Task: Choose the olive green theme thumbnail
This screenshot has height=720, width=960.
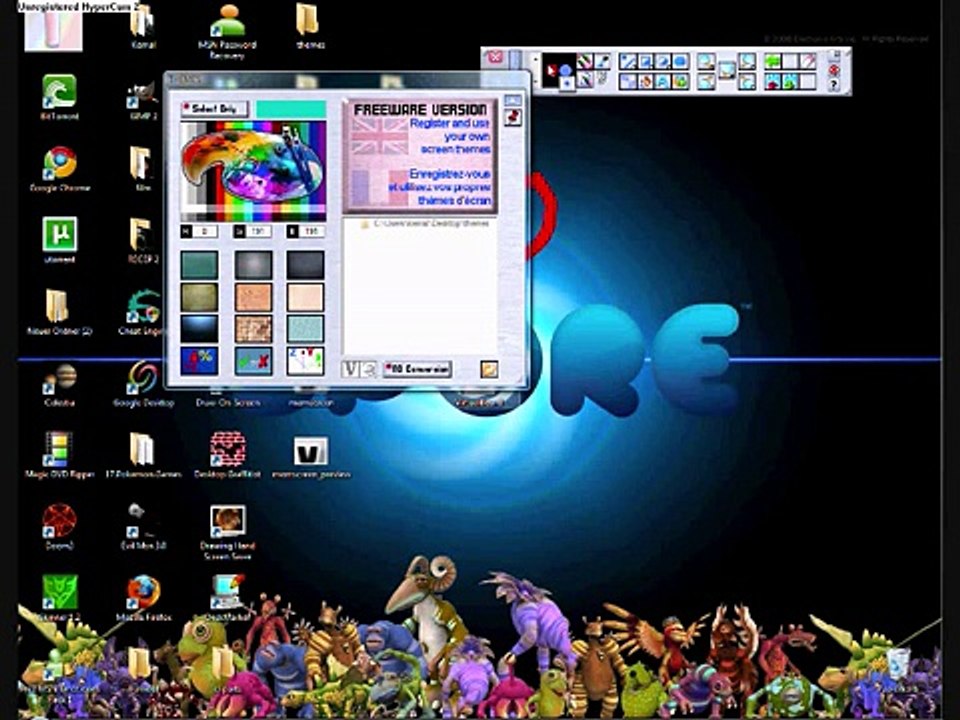Action: click(x=199, y=297)
